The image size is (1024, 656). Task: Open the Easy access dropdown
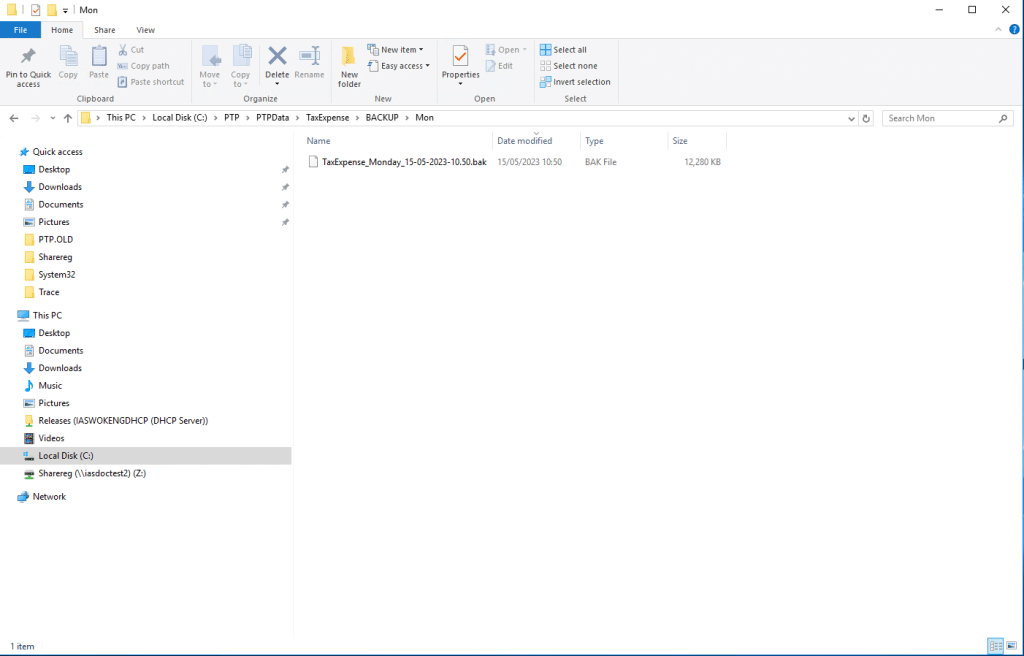pyautogui.click(x=399, y=66)
